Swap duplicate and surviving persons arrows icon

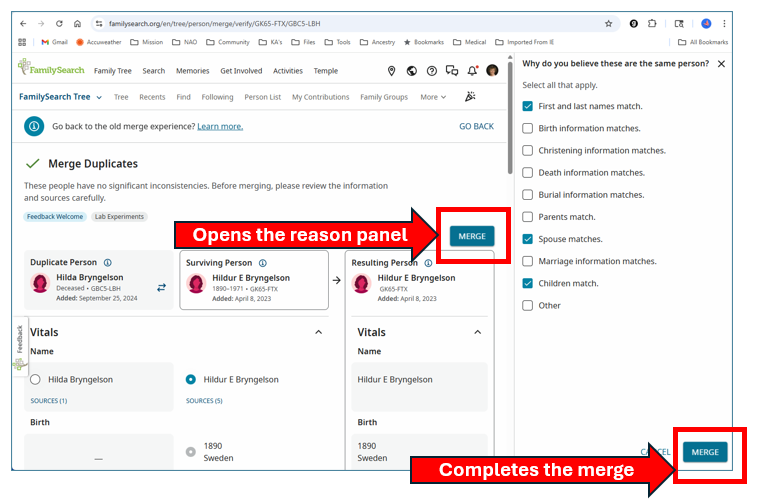161,288
